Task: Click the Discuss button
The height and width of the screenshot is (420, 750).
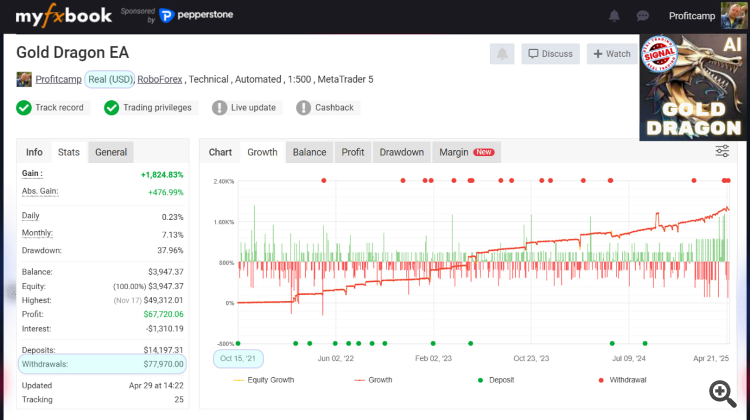Action: coord(551,54)
